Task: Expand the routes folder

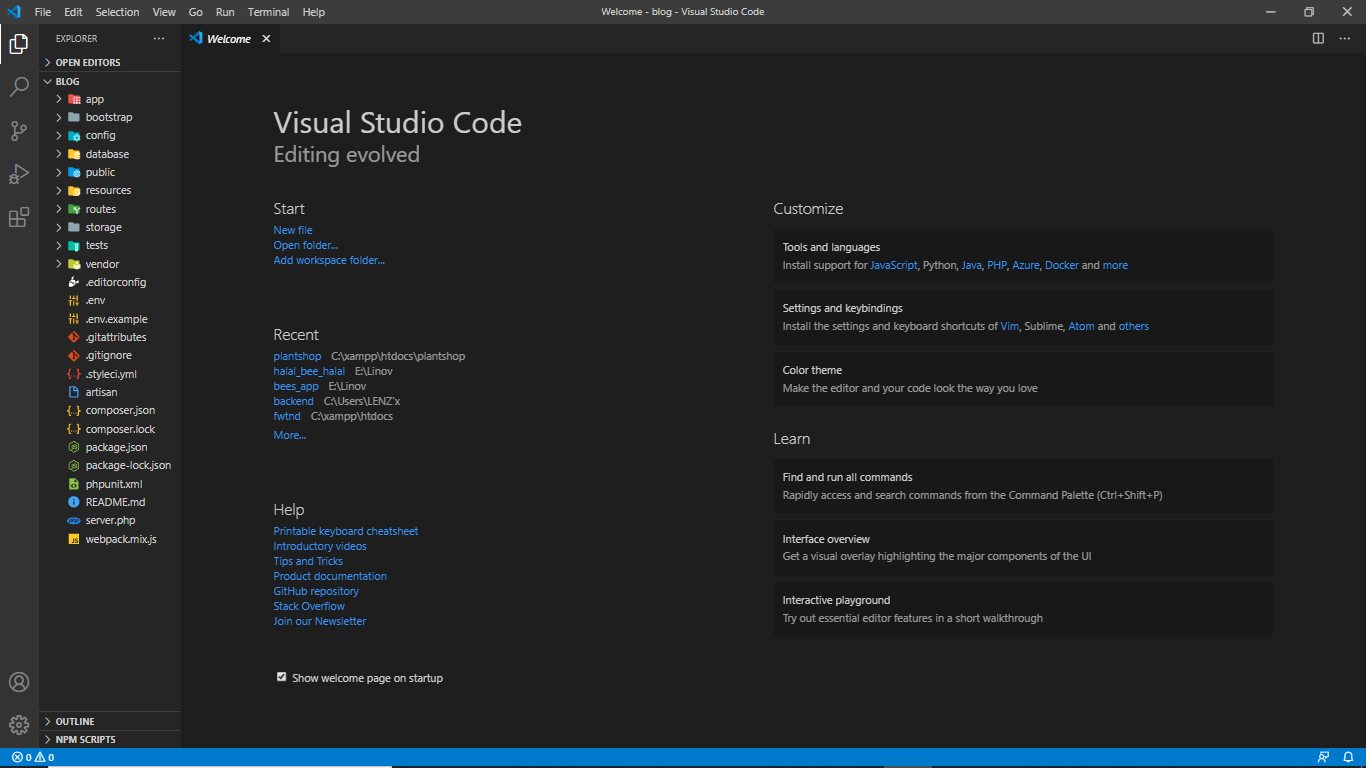Action: tap(101, 209)
